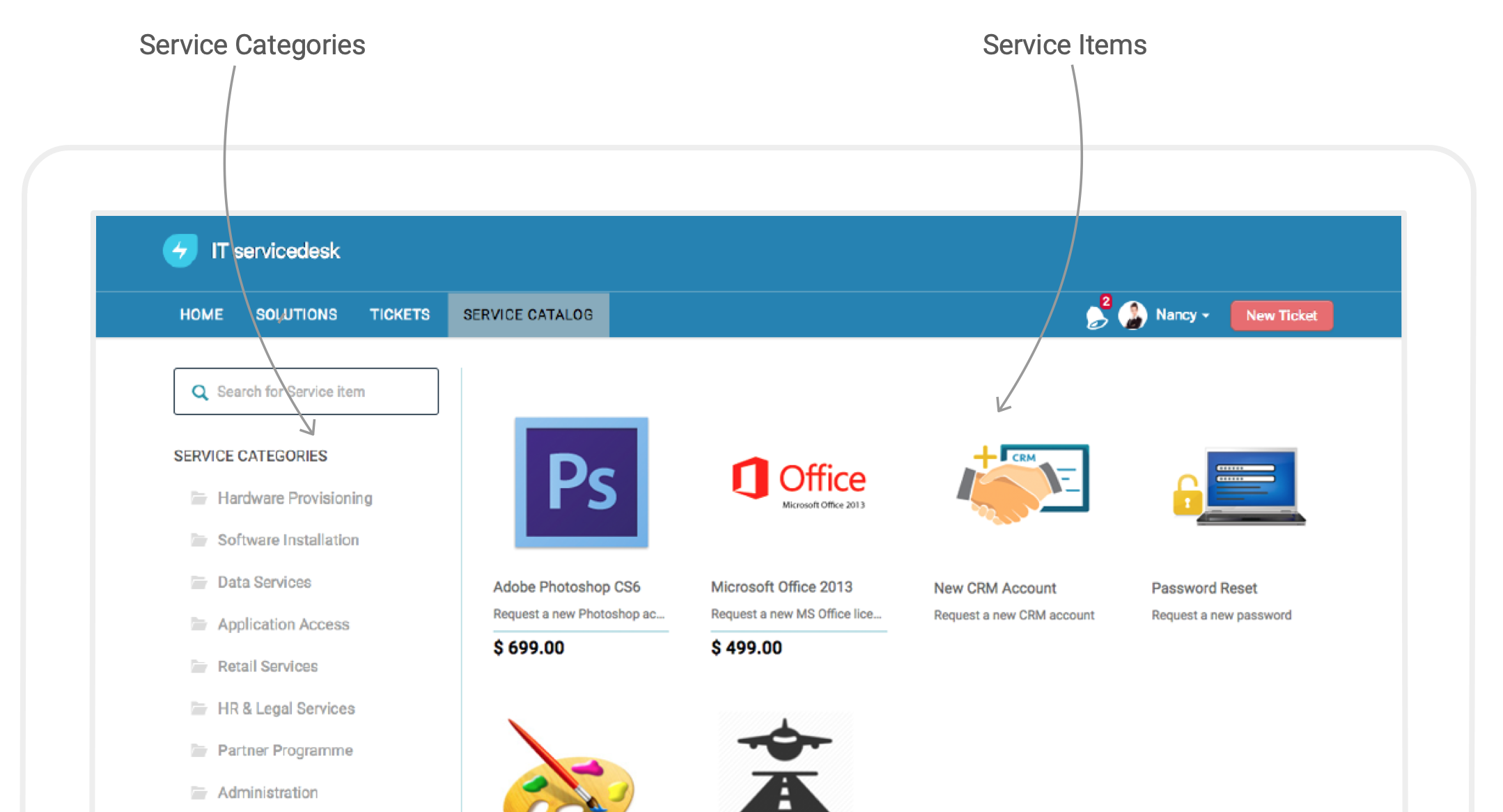
Task: Select HR & Legal Services category
Action: click(286, 708)
